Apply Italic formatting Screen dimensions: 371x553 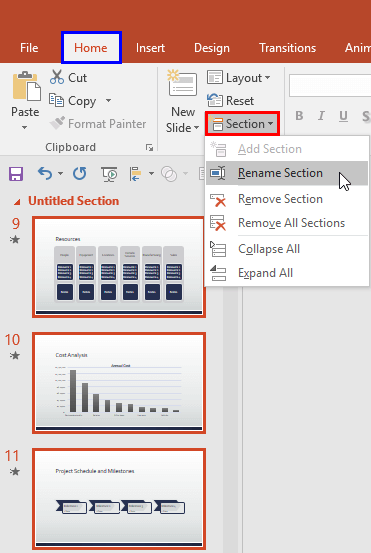click(321, 116)
